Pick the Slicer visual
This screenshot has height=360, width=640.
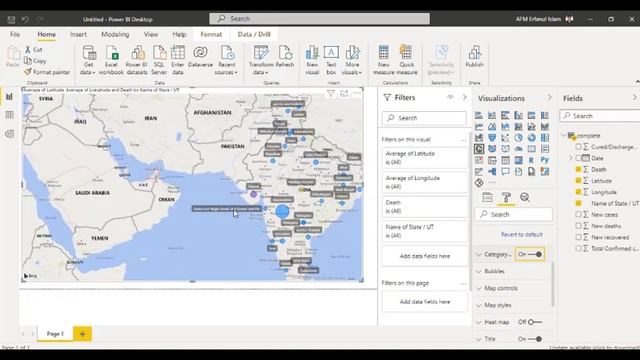pos(492,160)
